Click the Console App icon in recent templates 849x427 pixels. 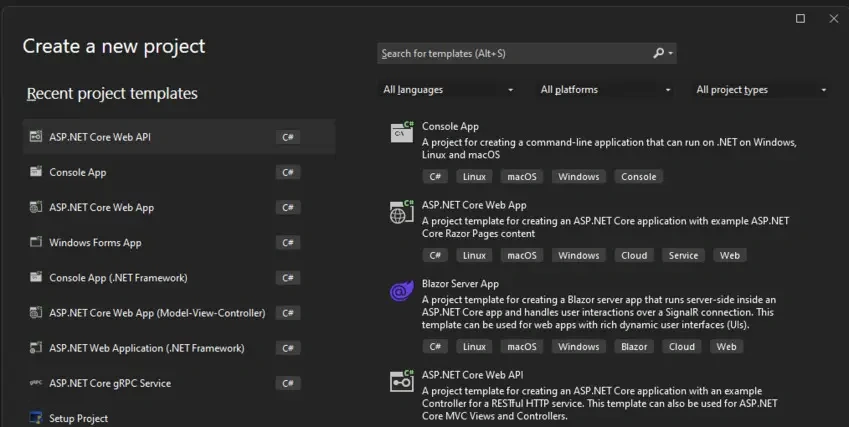tap(36, 172)
